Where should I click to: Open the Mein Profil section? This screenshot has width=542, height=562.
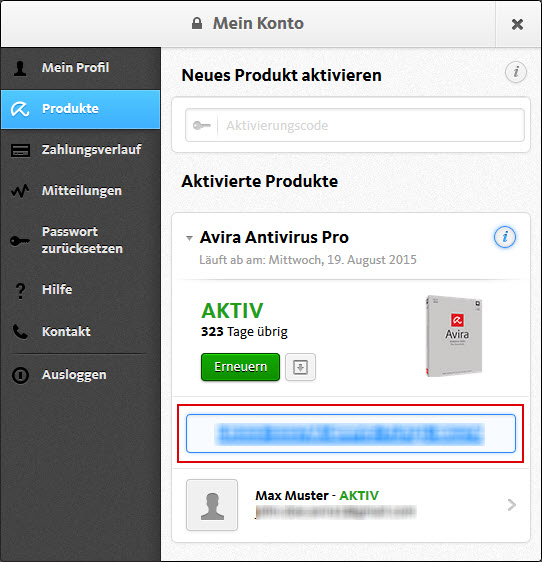click(80, 68)
